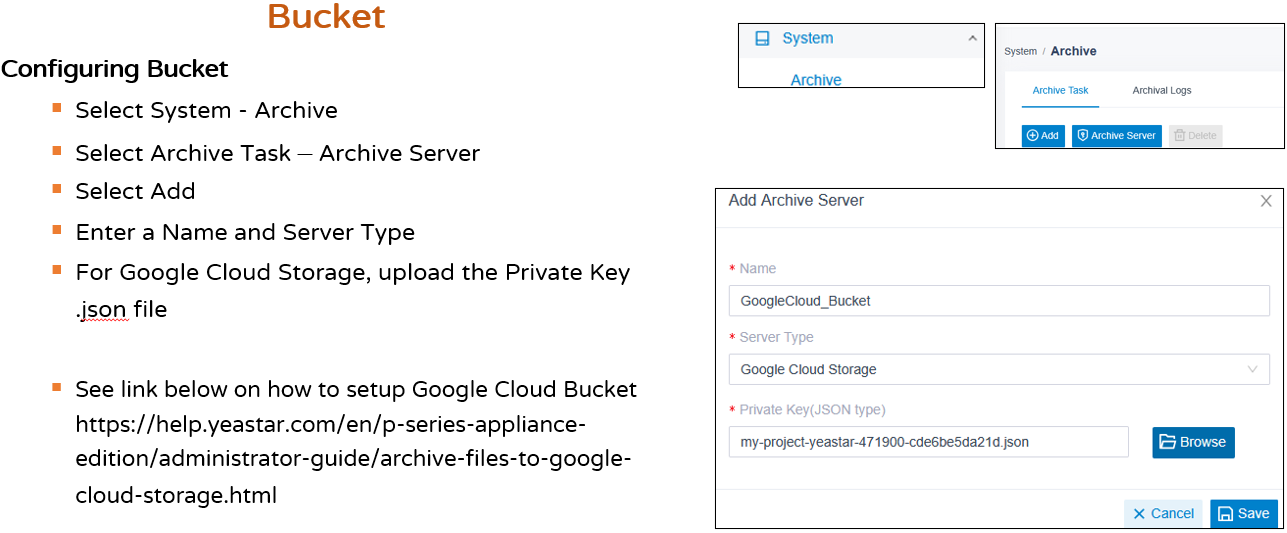Image resolution: width=1287 pixels, height=533 pixels.
Task: Open the Server Type dropdown
Action: point(999,369)
